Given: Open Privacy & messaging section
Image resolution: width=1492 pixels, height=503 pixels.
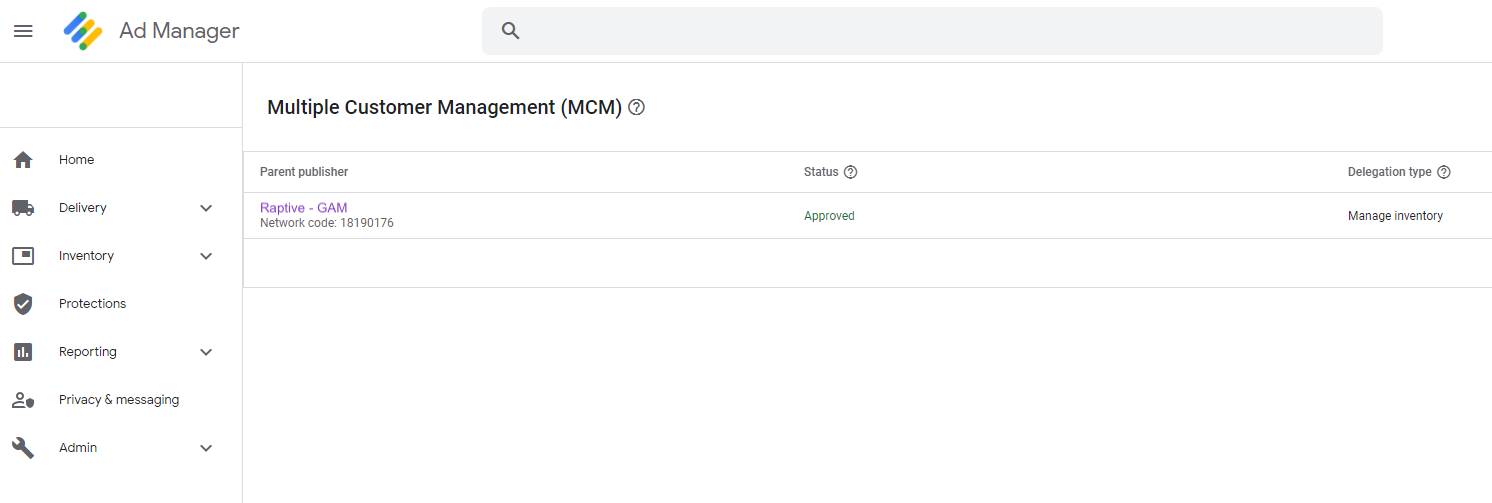Looking at the screenshot, I should (x=119, y=400).
